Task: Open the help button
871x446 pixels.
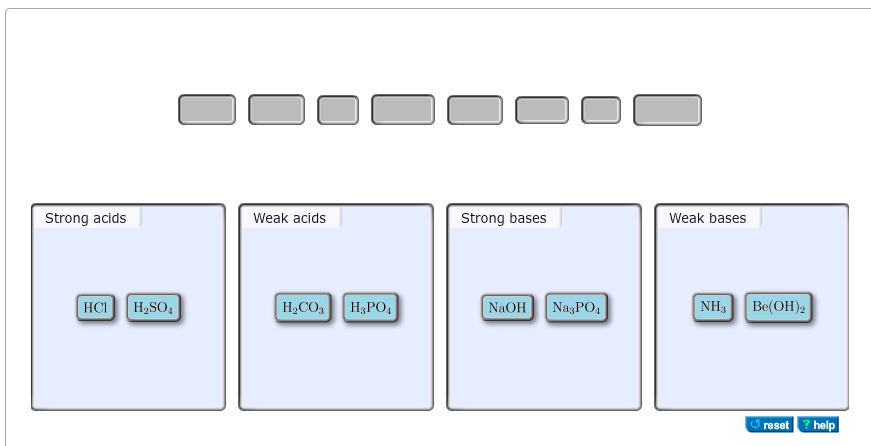Action: (818, 425)
